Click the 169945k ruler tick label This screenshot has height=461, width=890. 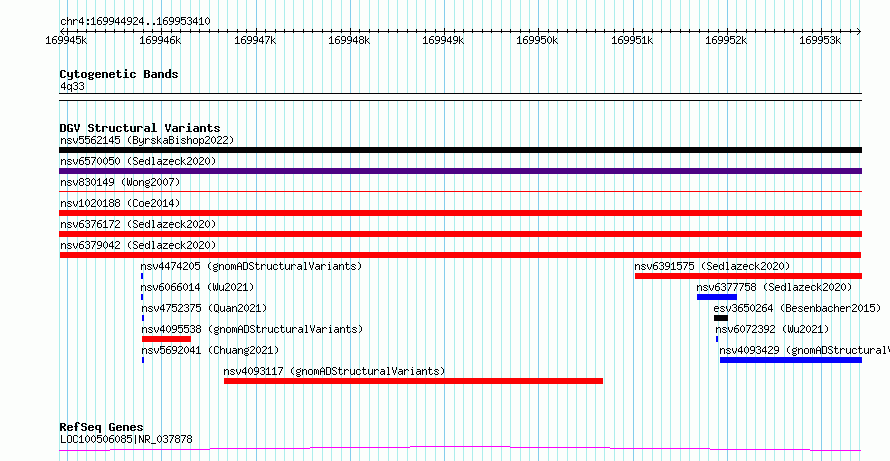pyautogui.click(x=66, y=40)
